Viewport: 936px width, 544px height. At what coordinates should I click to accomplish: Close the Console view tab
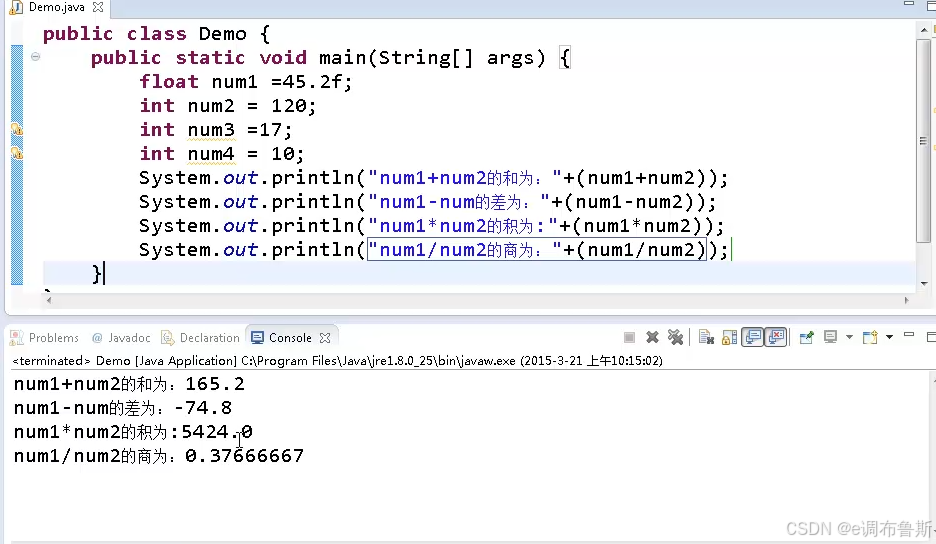325,338
